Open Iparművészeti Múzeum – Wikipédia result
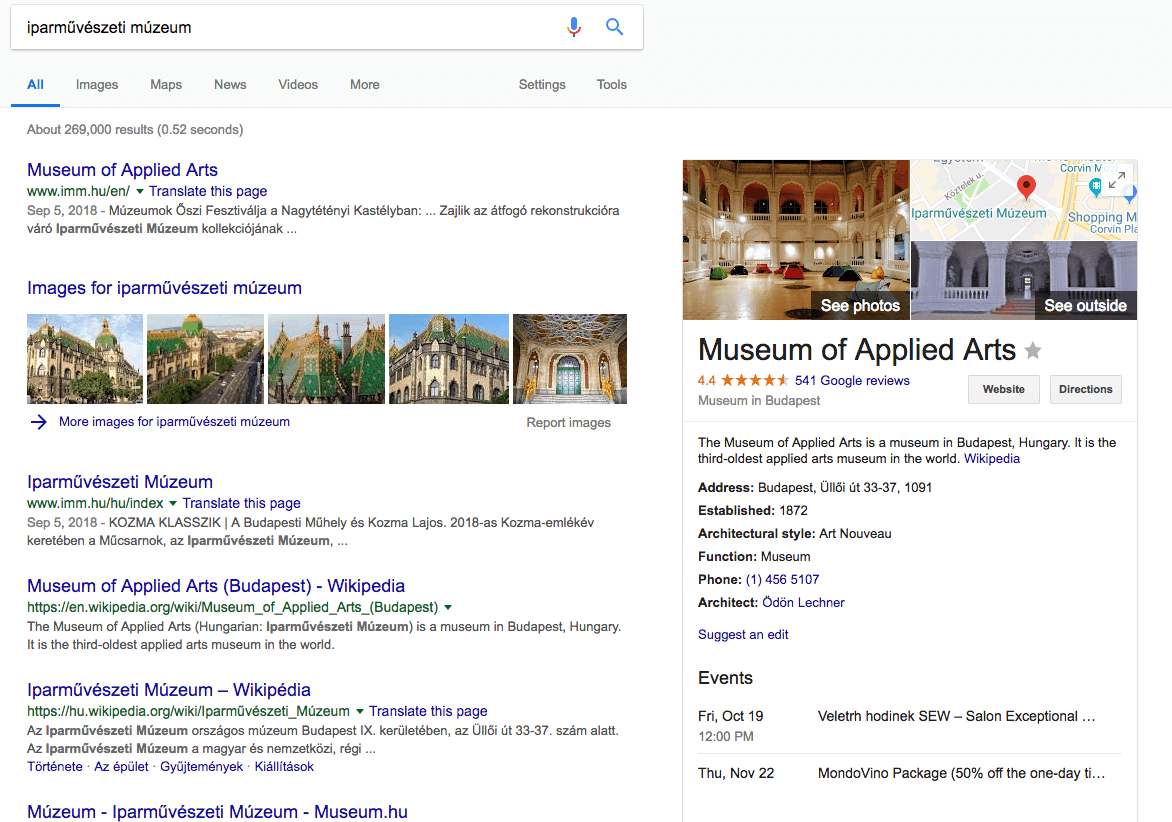This screenshot has width=1172, height=822. [x=169, y=690]
